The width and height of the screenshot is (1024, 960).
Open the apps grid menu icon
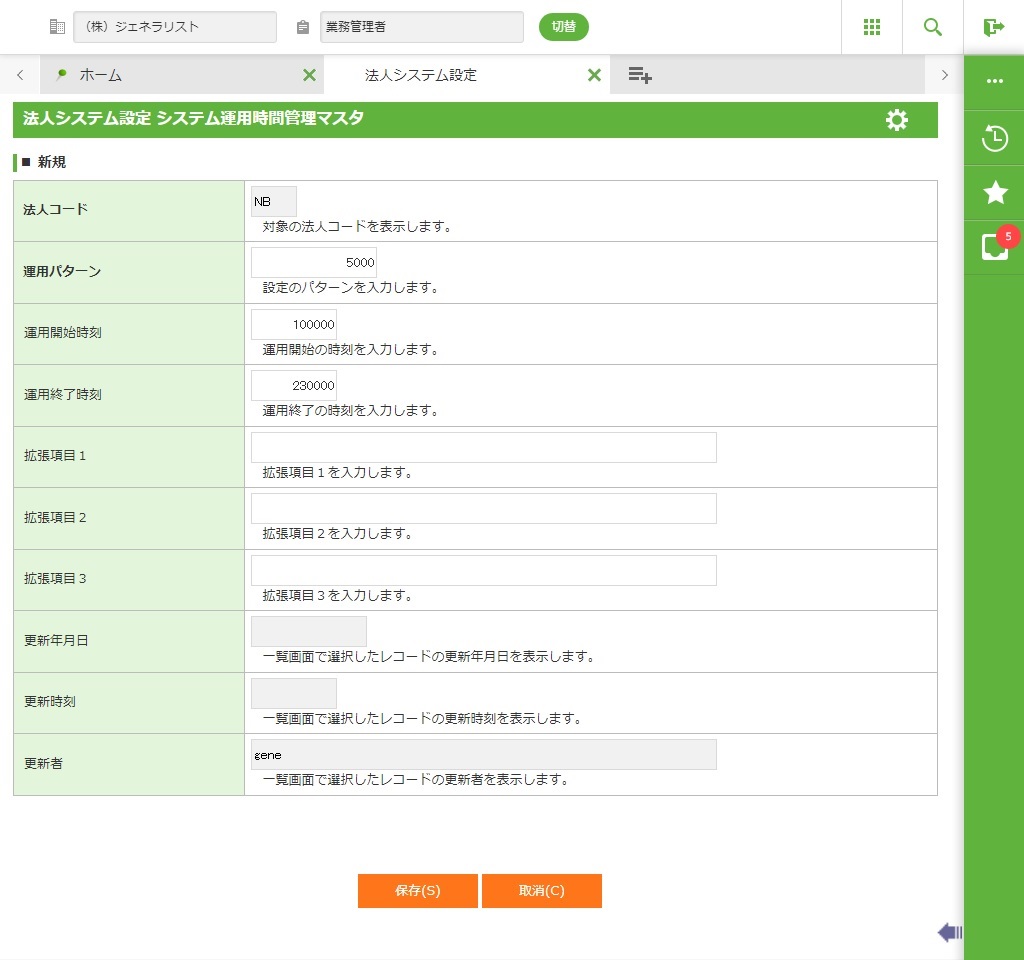[x=871, y=27]
